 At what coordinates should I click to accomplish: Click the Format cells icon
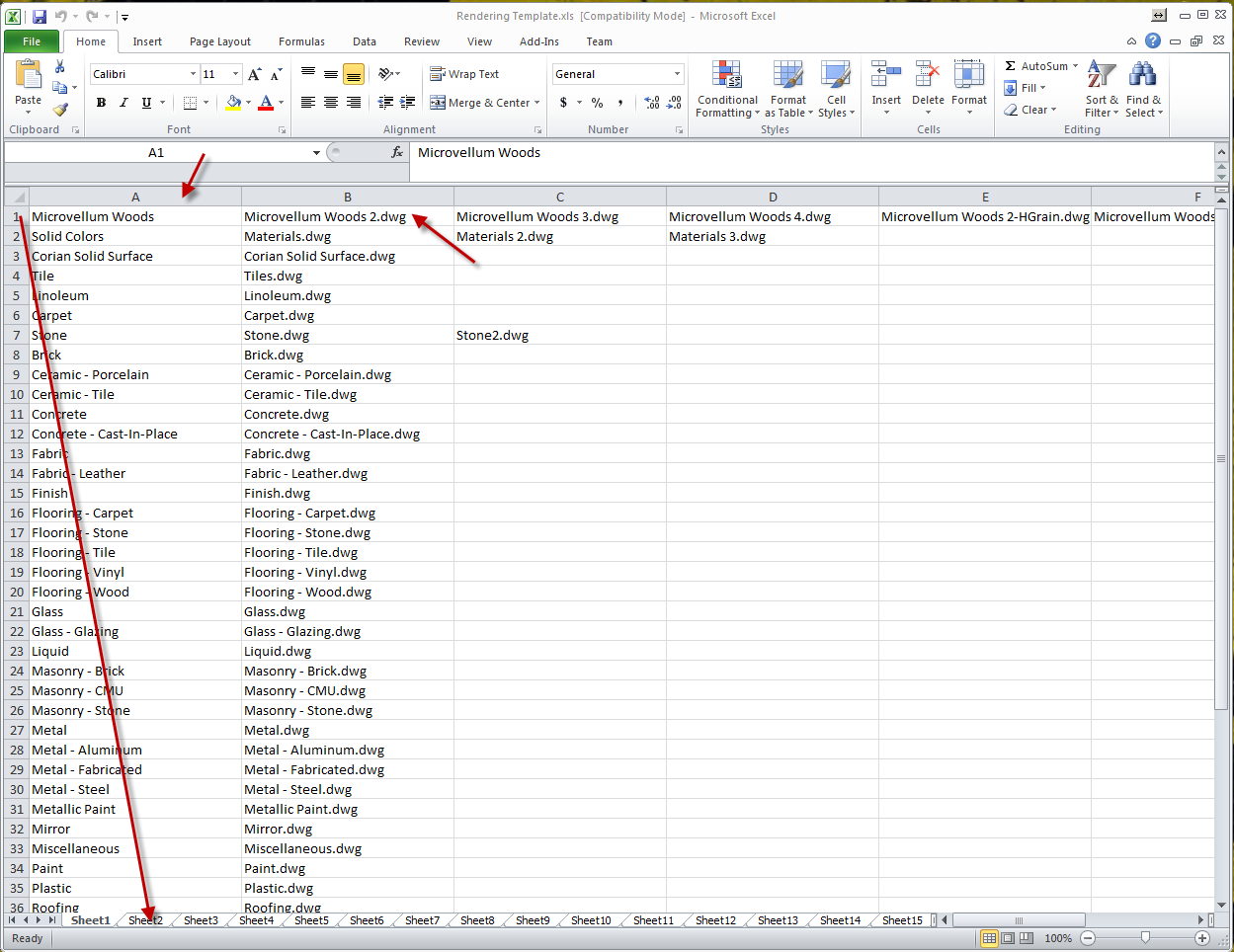click(x=969, y=76)
